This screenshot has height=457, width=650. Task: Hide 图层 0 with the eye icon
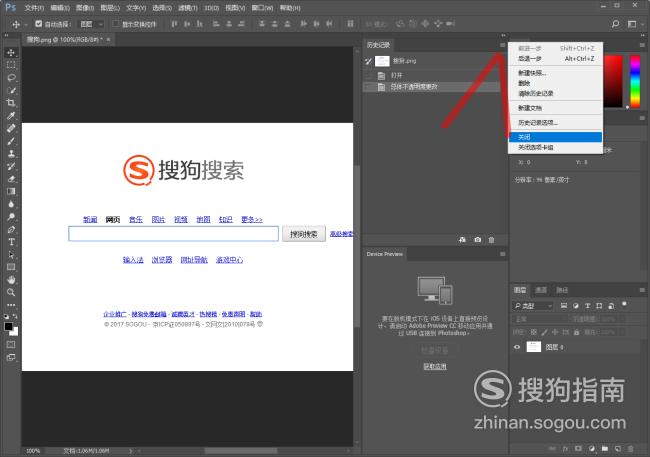(x=517, y=347)
